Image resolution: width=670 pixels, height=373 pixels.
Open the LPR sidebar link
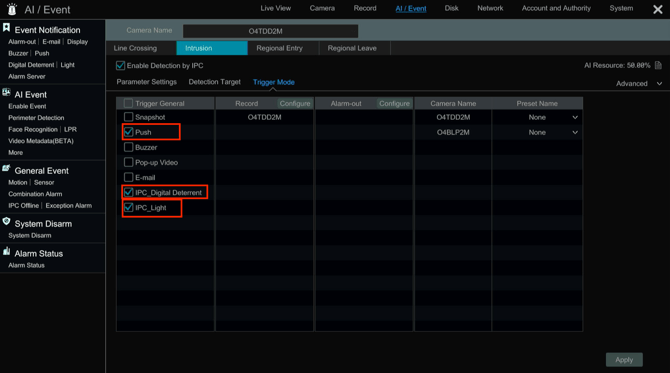pos(71,129)
